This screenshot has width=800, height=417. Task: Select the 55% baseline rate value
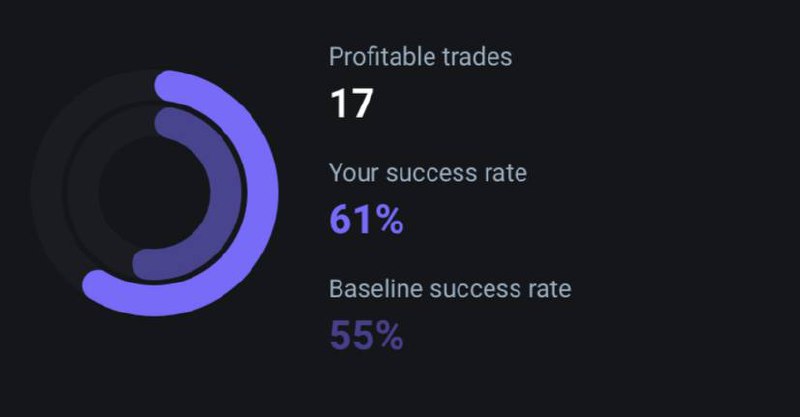pyautogui.click(x=366, y=335)
